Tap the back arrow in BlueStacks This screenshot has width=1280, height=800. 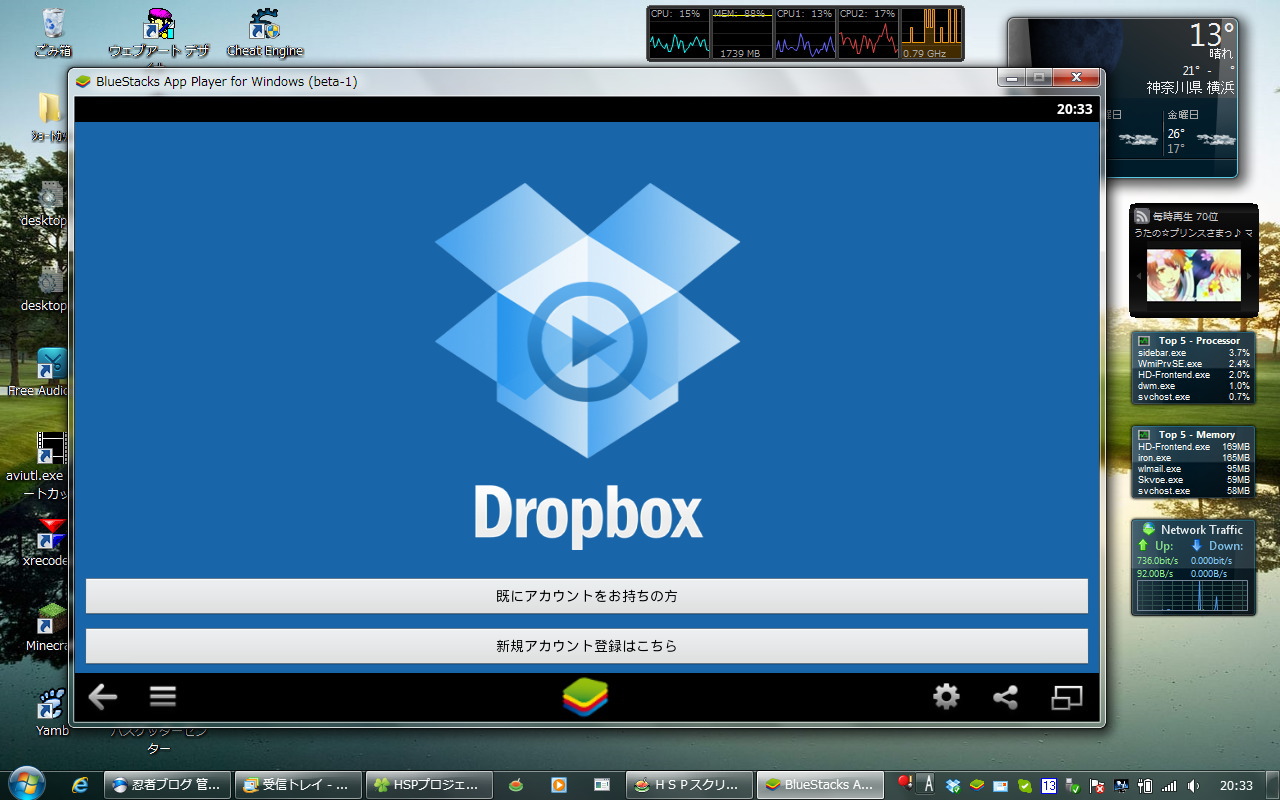pos(103,697)
